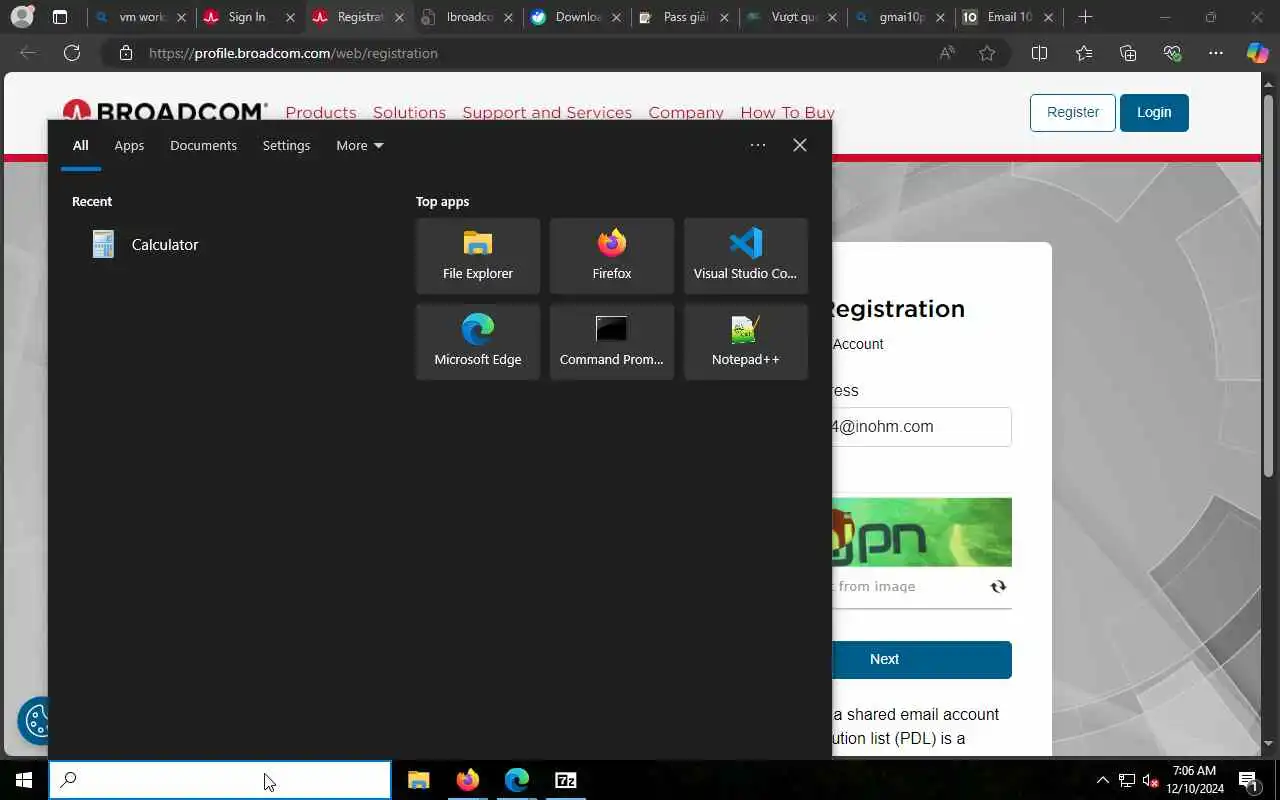Open Command Prompt tile
The image size is (1280, 800).
coord(612,342)
